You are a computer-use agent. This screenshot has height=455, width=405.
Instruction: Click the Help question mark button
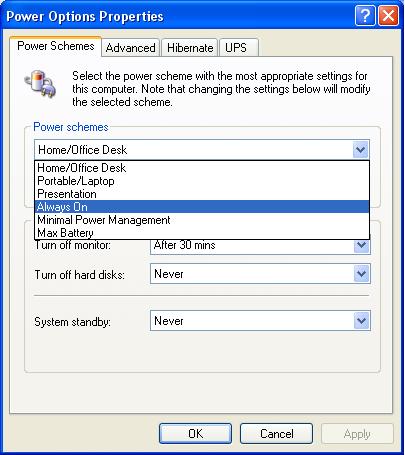[365, 15]
